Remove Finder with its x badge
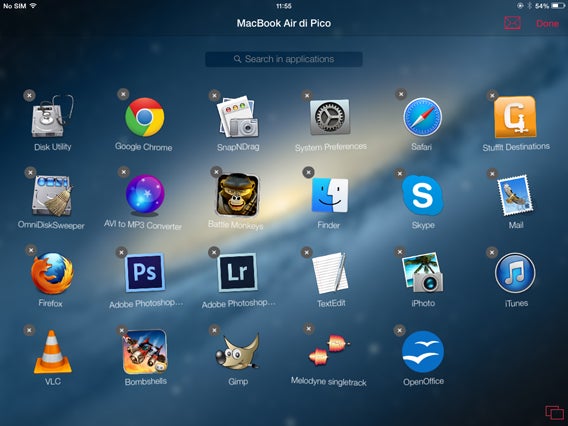Image resolution: width=568 pixels, height=426 pixels. (308, 172)
